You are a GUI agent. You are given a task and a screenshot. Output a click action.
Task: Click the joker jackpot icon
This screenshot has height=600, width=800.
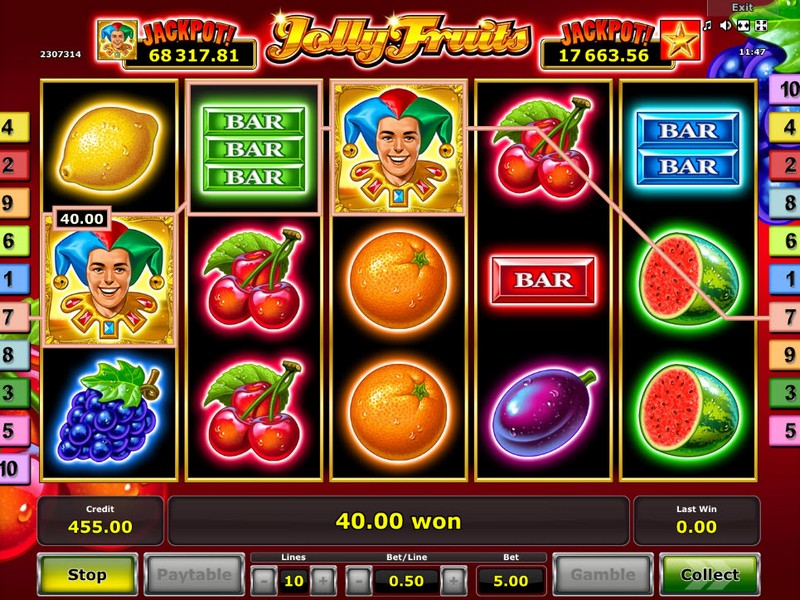(117, 40)
